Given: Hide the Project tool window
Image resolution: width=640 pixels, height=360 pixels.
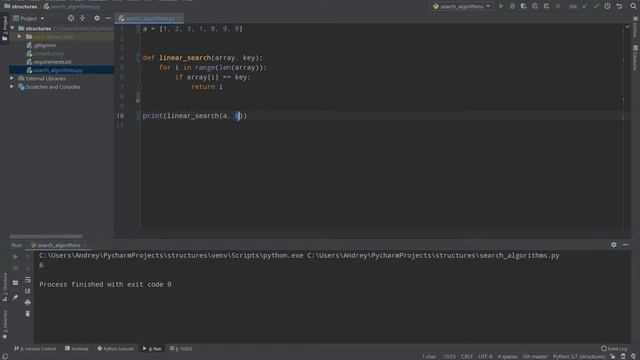Looking at the screenshot, I should (x=108, y=18).
